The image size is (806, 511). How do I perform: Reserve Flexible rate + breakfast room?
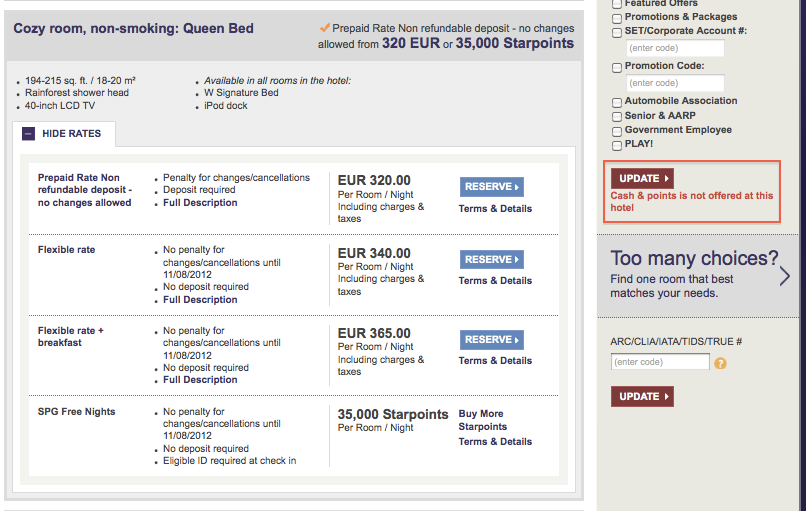click(491, 340)
